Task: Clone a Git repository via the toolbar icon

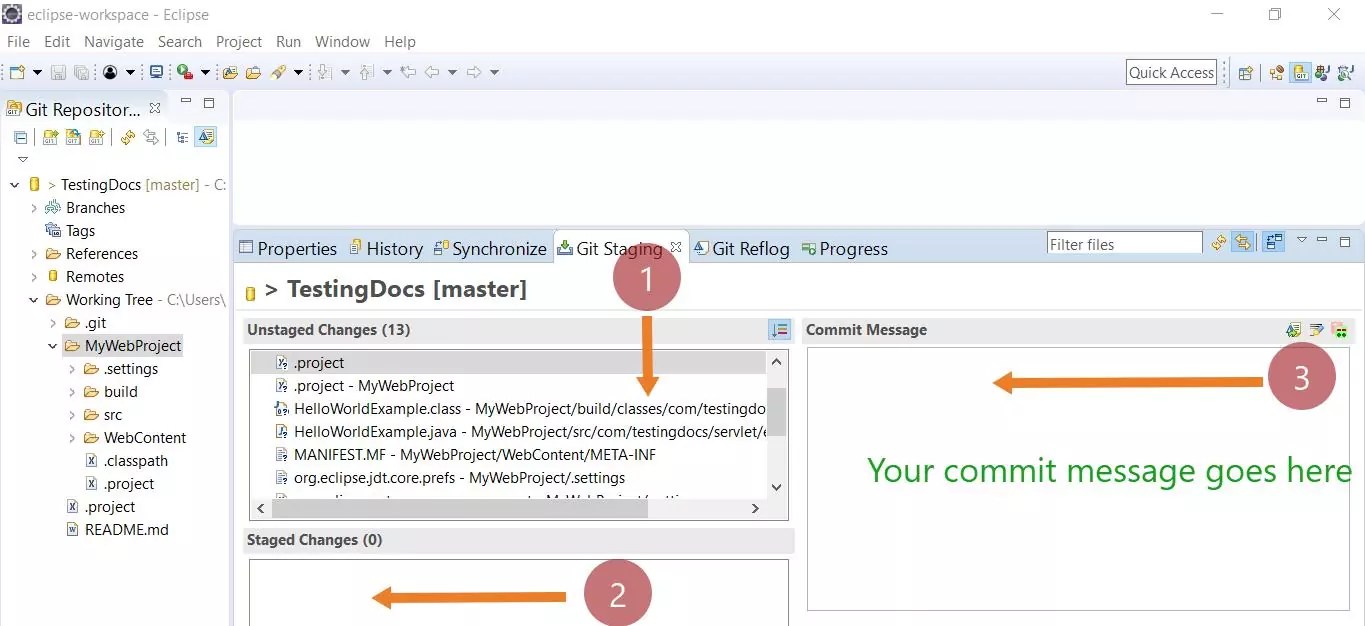Action: click(x=72, y=137)
